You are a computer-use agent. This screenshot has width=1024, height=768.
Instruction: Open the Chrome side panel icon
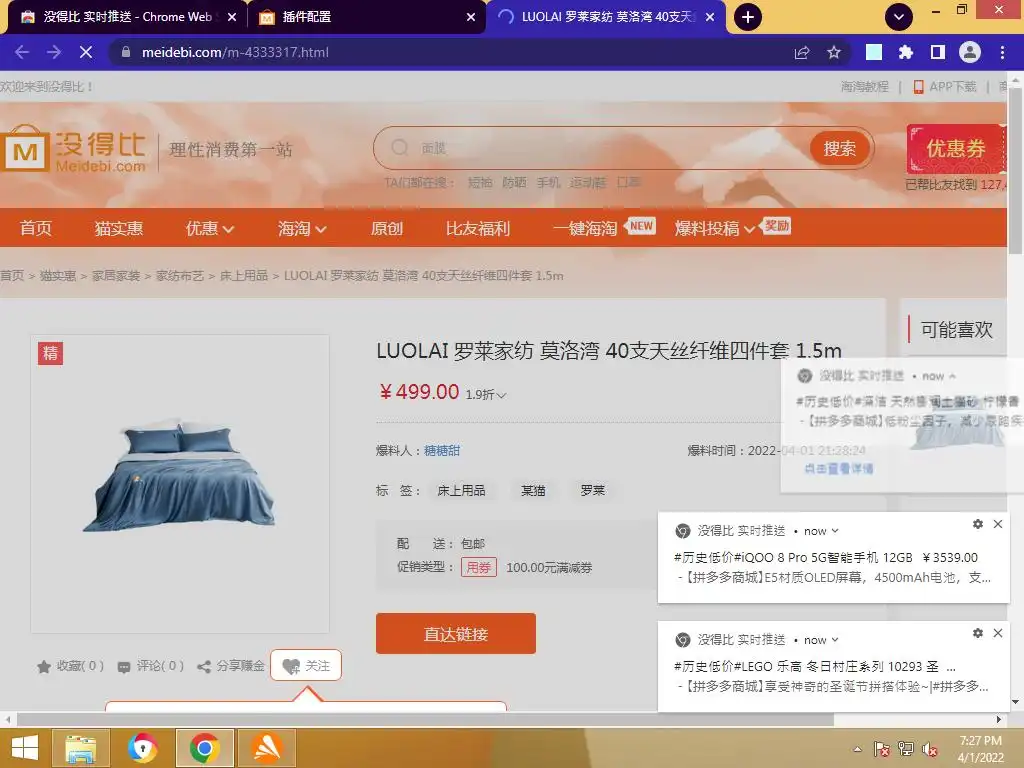point(938,52)
